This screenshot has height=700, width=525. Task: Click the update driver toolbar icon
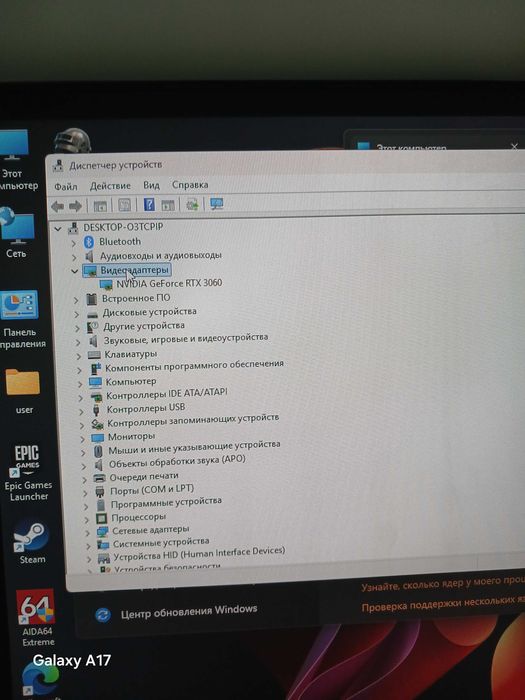click(x=192, y=205)
